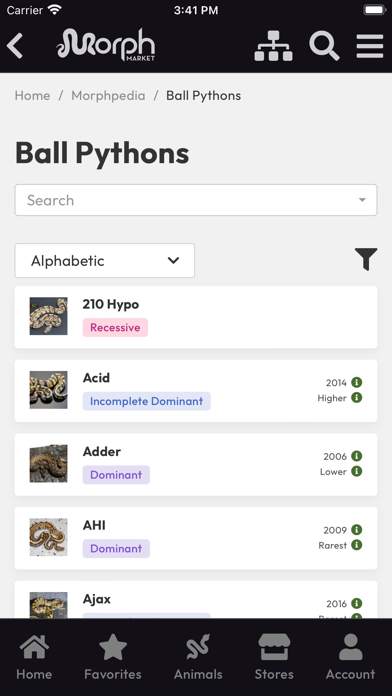Image resolution: width=392 pixels, height=696 pixels.
Task: Open the Account tab
Action: [x=350, y=657]
